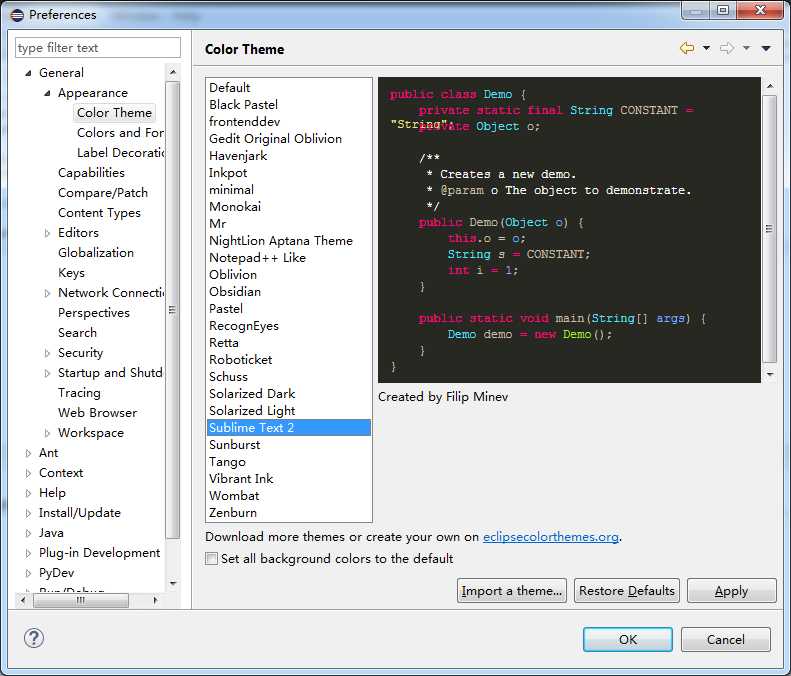This screenshot has width=791, height=676.
Task: Click the type filter text field
Action: pyautogui.click(x=98, y=47)
